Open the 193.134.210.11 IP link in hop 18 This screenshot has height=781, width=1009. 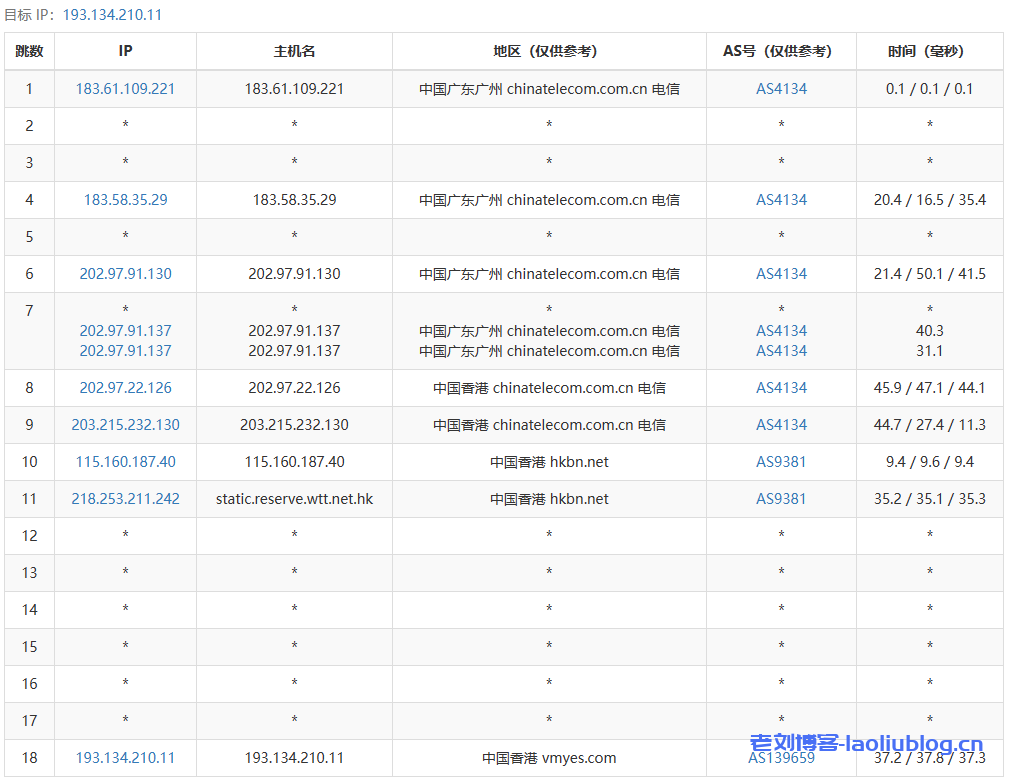(125, 758)
